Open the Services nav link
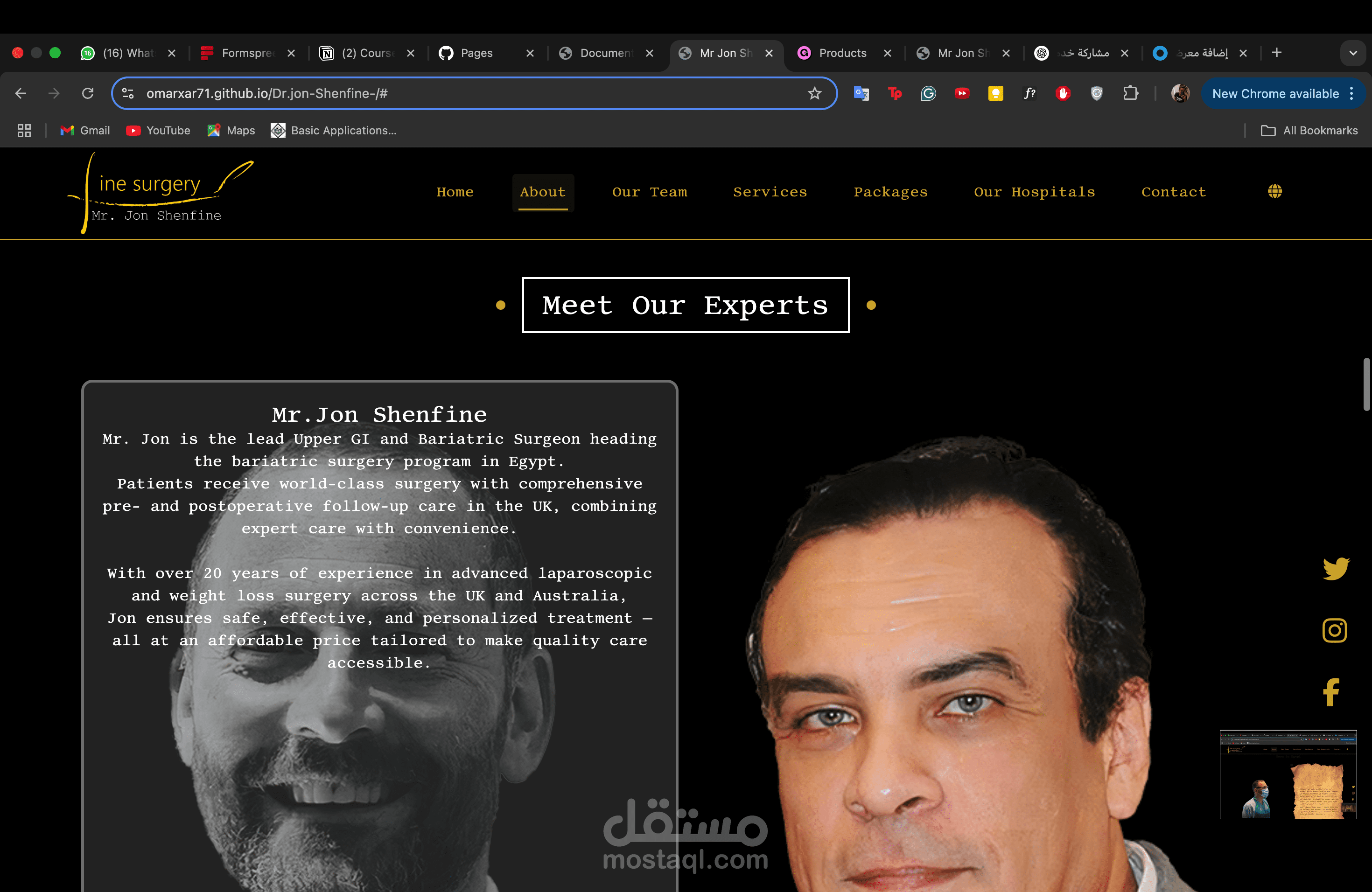Screen dimensions: 1372x892 point(770,192)
